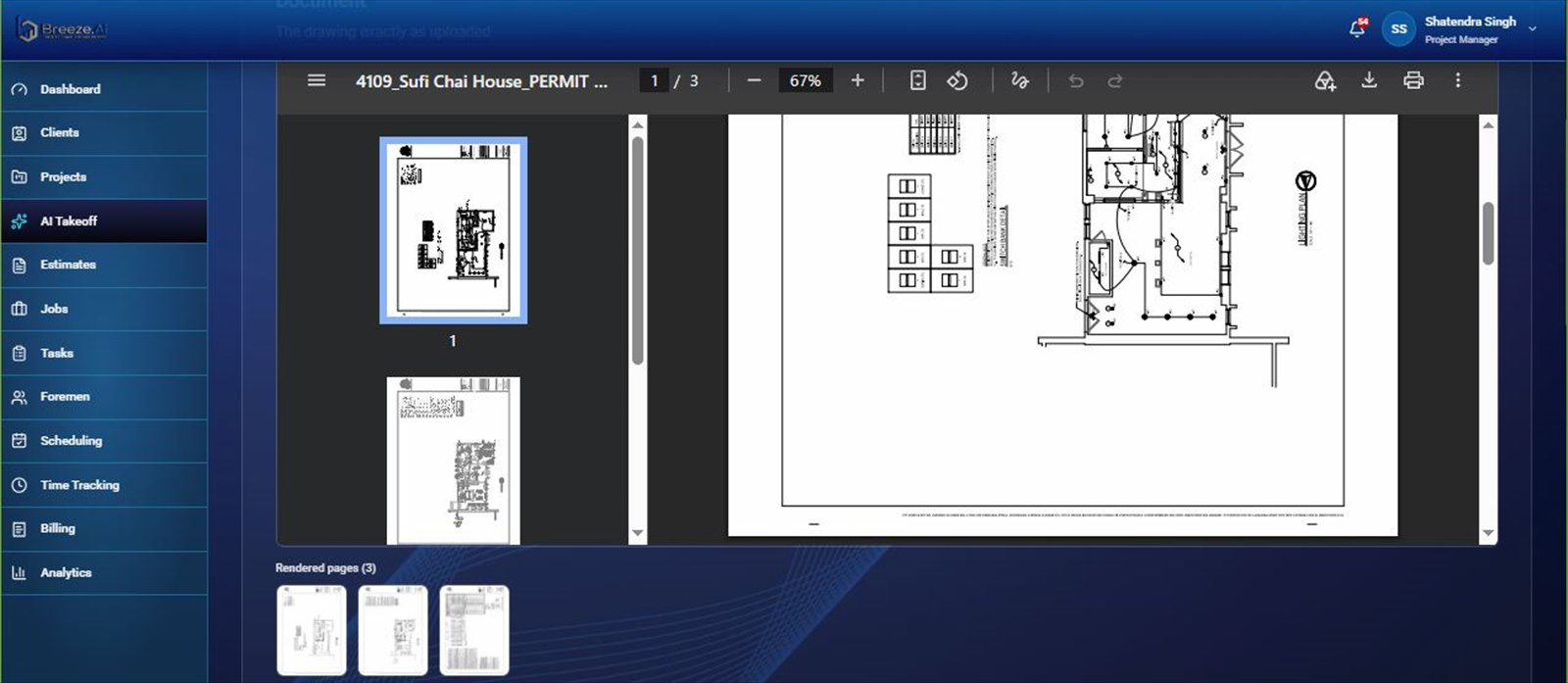Click the thumbnail panel scroll down arrow

click(x=638, y=534)
